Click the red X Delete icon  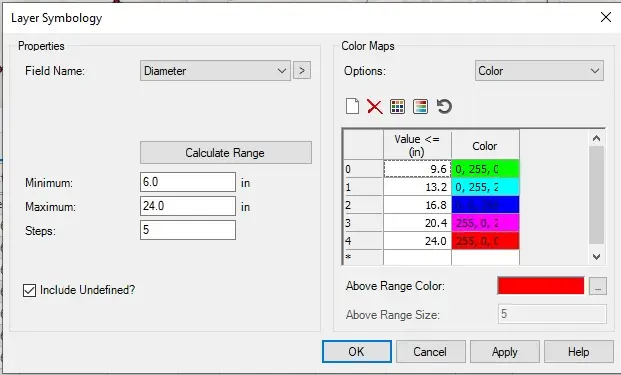click(x=375, y=107)
